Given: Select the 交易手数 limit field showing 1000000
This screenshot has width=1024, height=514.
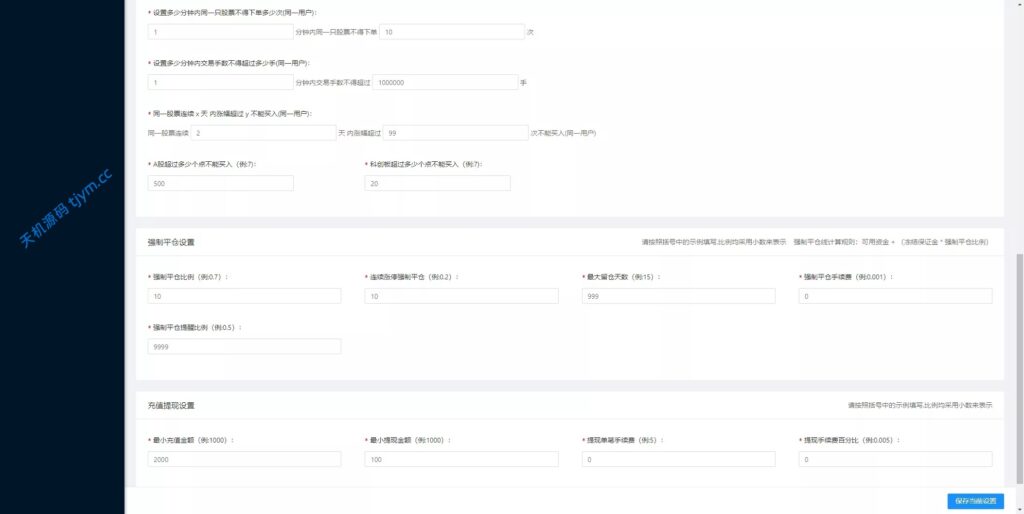Looking at the screenshot, I should (444, 82).
